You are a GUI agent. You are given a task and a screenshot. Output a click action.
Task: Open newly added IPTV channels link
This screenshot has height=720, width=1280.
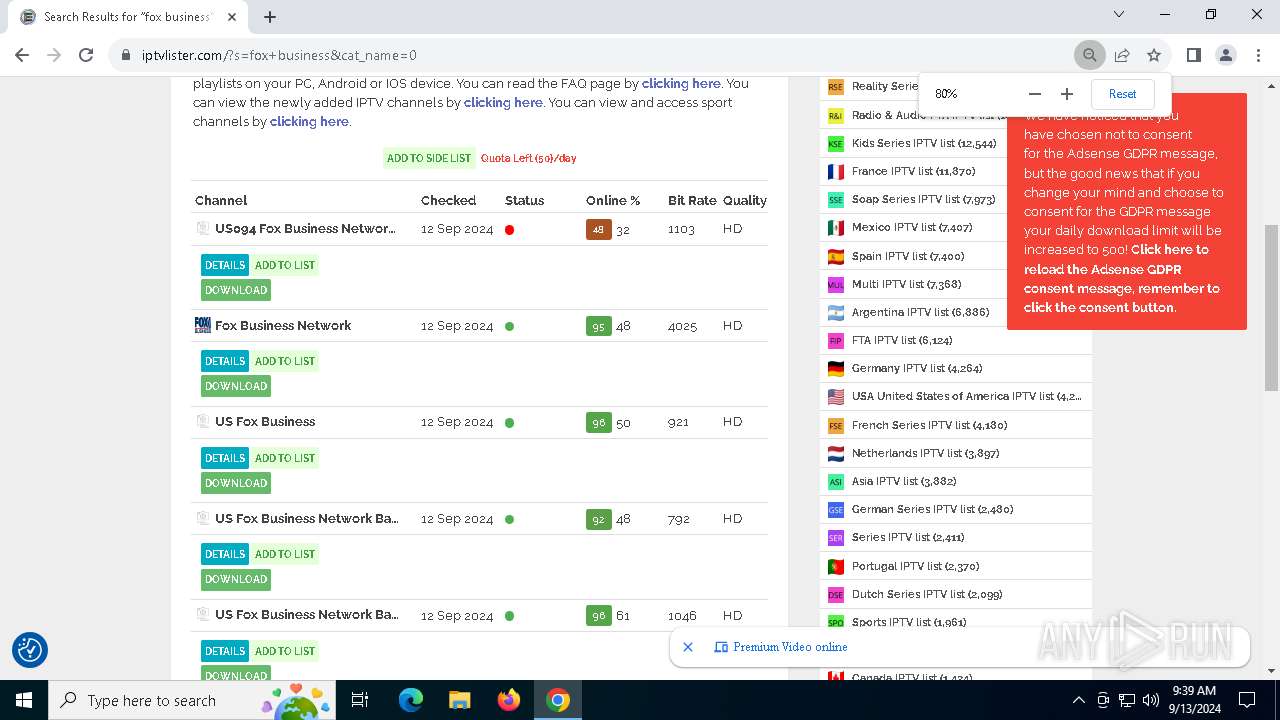coord(503,102)
